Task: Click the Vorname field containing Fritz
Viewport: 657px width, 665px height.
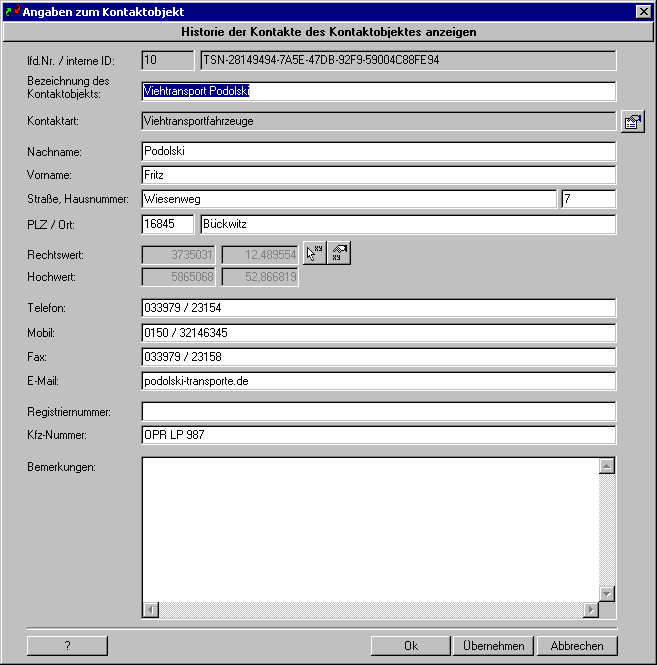Action: coord(378,175)
